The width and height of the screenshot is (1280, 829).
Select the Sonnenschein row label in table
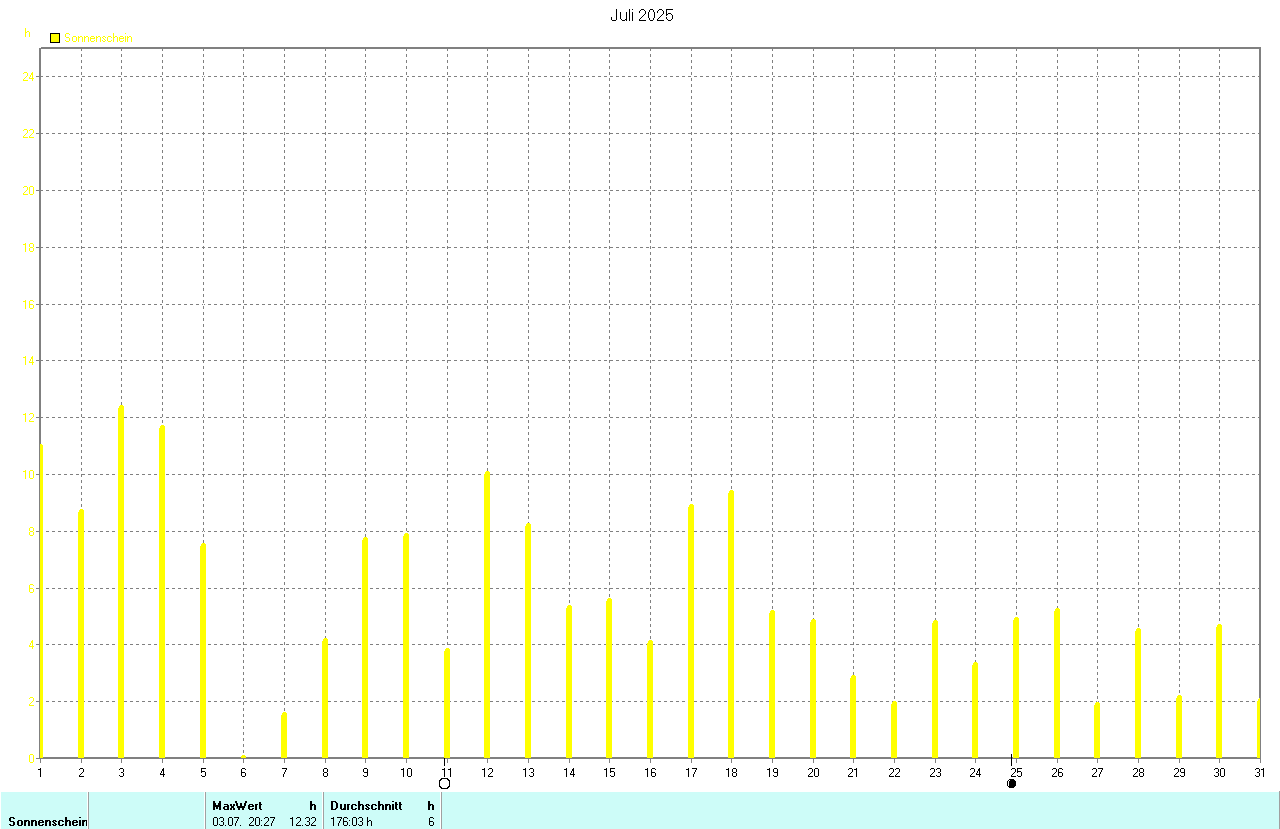47,822
